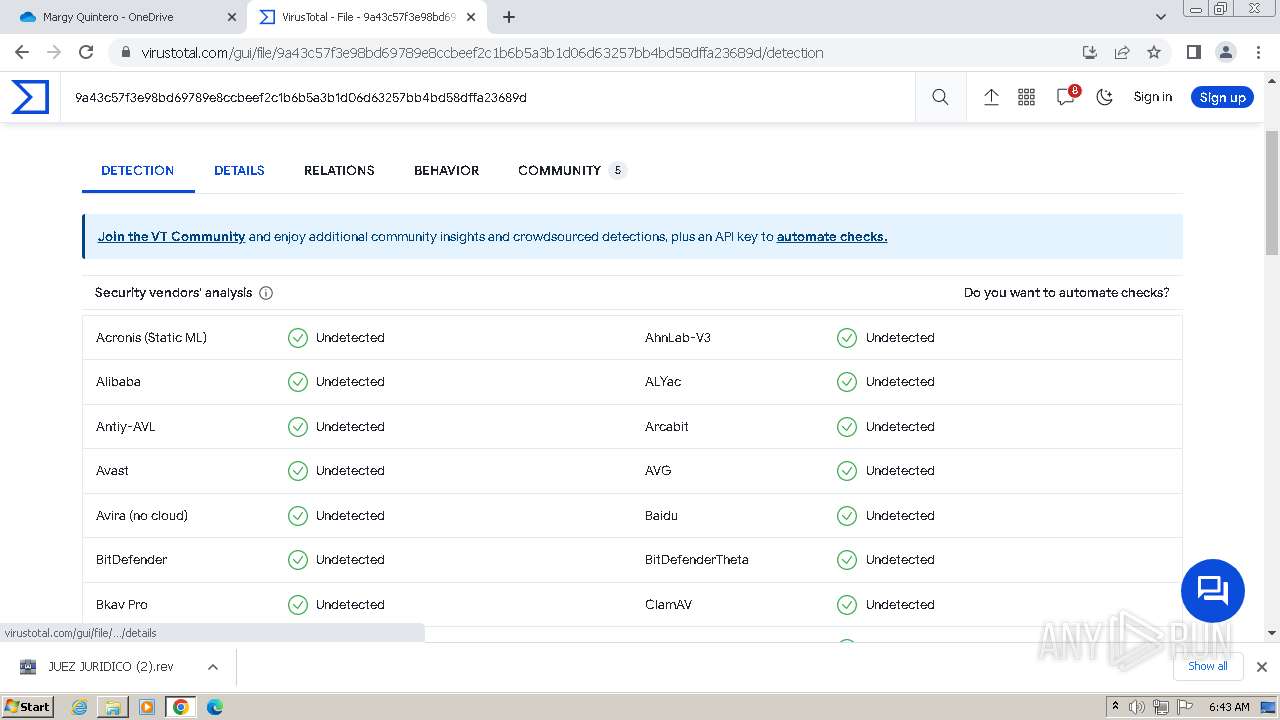The image size is (1280, 720).
Task: Click the taskbar volume icon
Action: tap(1137, 707)
